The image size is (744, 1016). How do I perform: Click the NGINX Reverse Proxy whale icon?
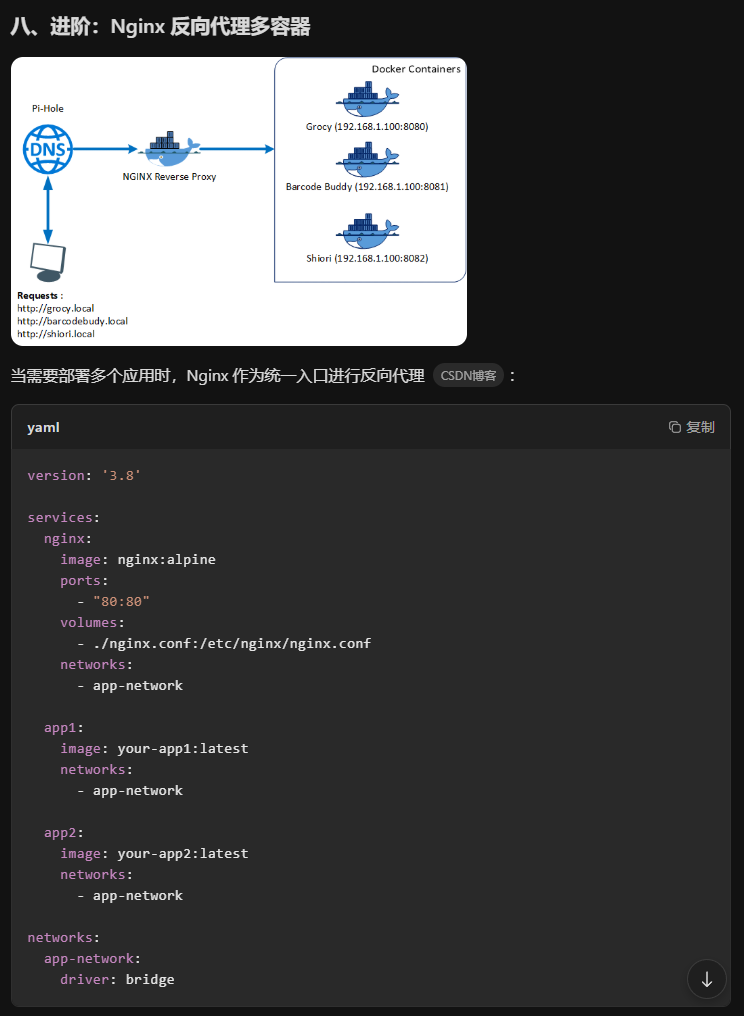coord(172,150)
